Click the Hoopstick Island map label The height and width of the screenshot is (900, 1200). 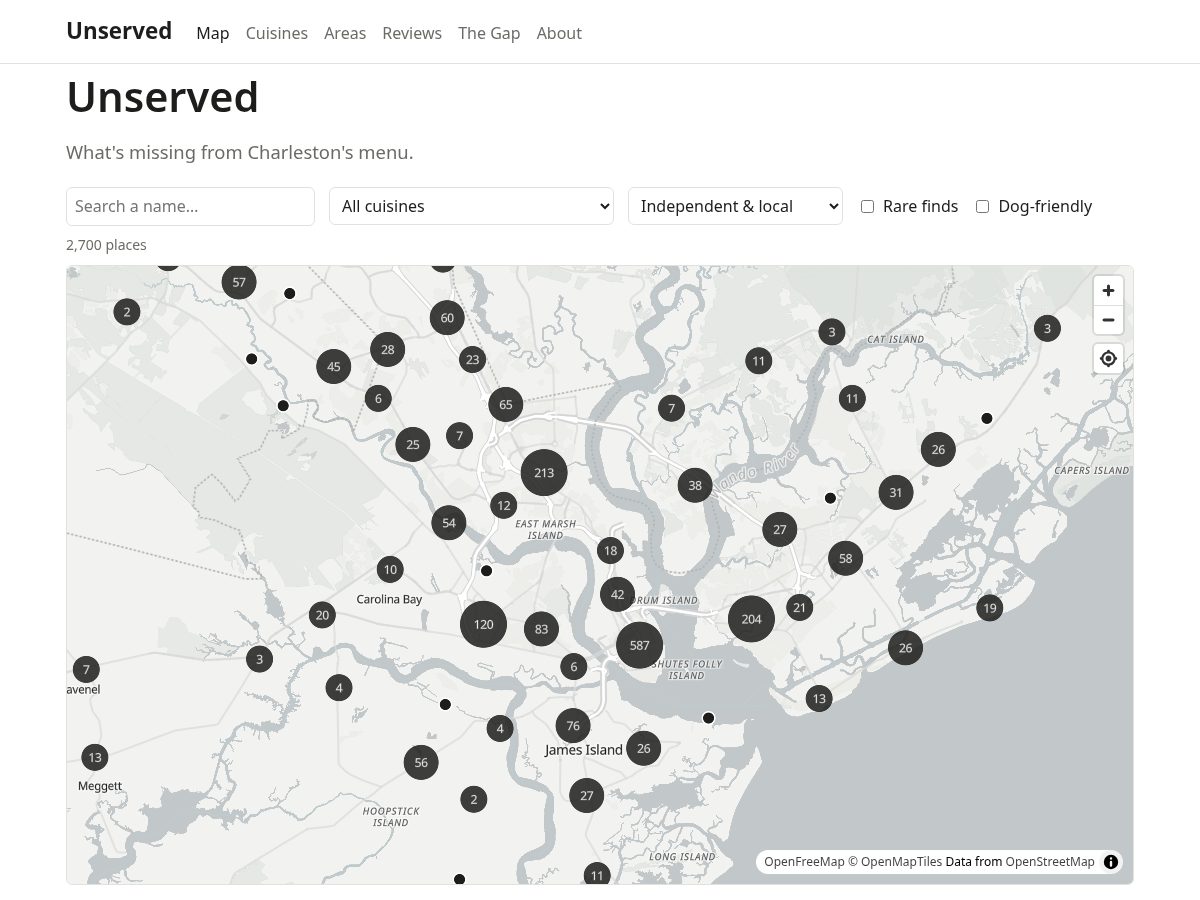(391, 816)
